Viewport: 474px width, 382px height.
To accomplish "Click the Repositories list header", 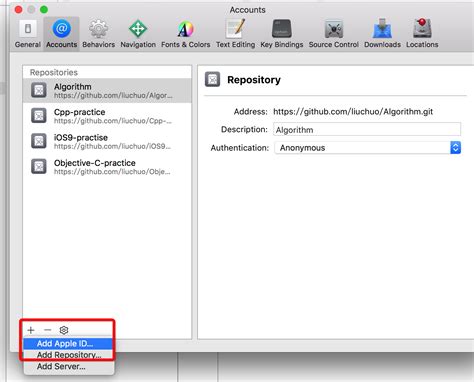I will coord(54,72).
